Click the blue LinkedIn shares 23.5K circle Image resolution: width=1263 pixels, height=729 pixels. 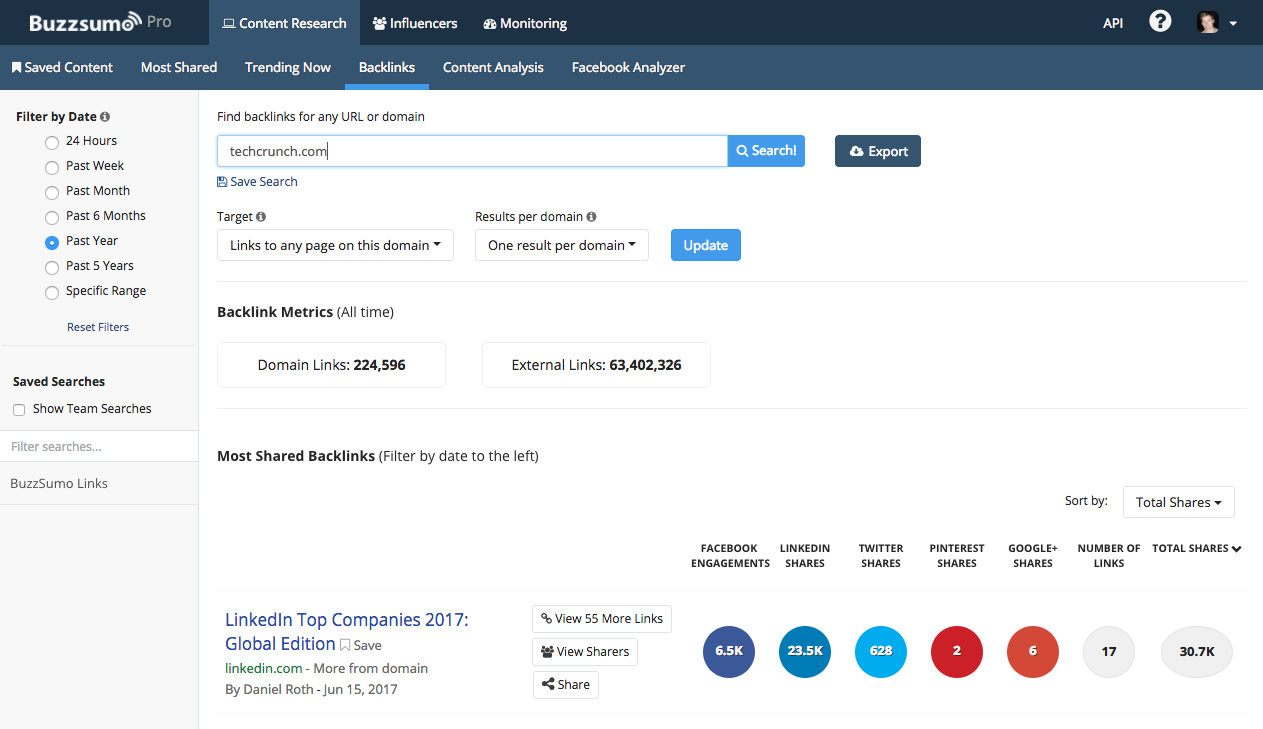click(x=805, y=651)
